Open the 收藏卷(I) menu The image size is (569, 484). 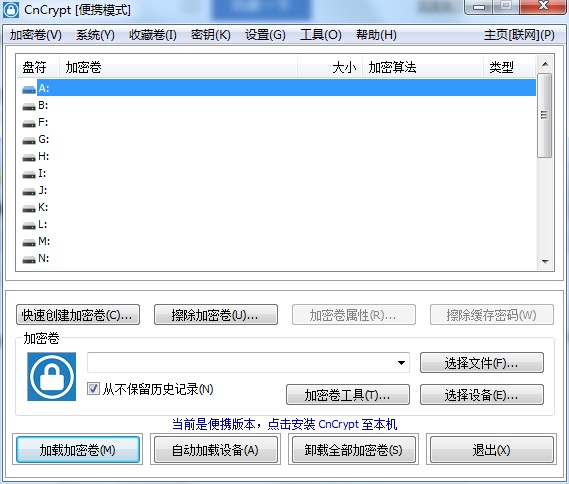pyautogui.click(x=153, y=35)
